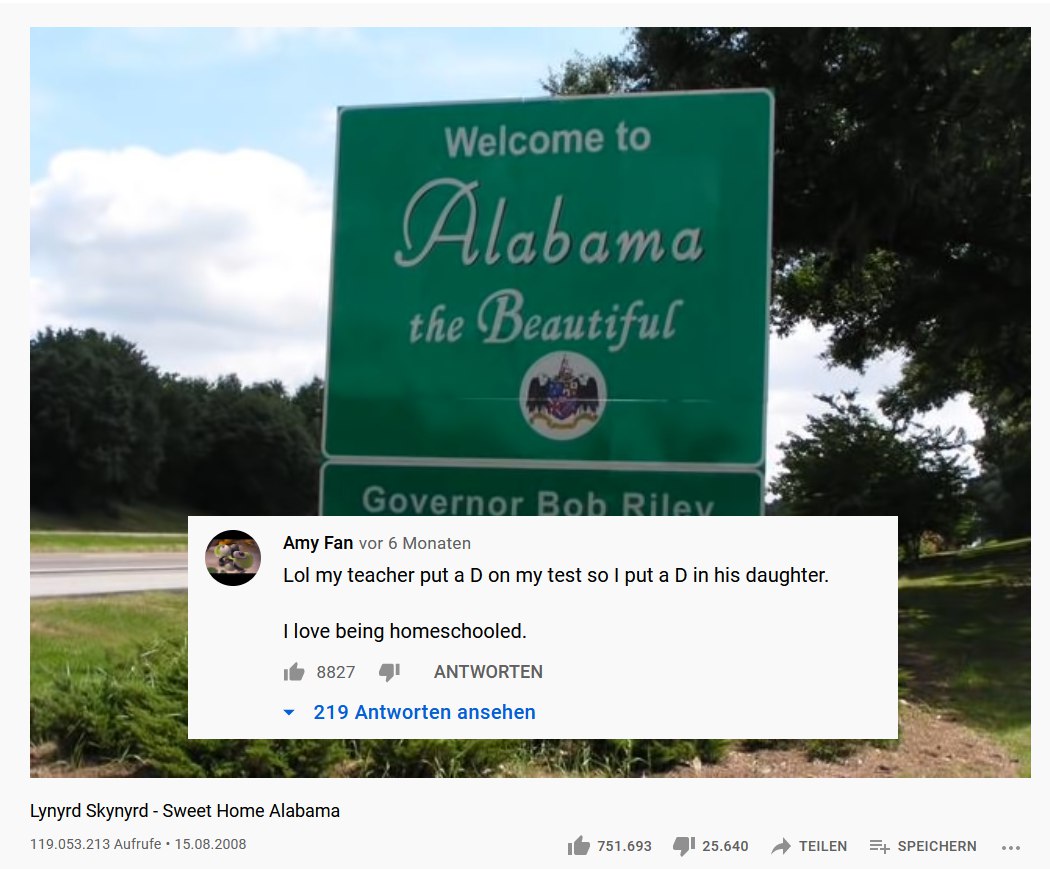The image size is (1050, 869).
Task: Click the Sweet Home Alabama video title
Action: [x=185, y=811]
